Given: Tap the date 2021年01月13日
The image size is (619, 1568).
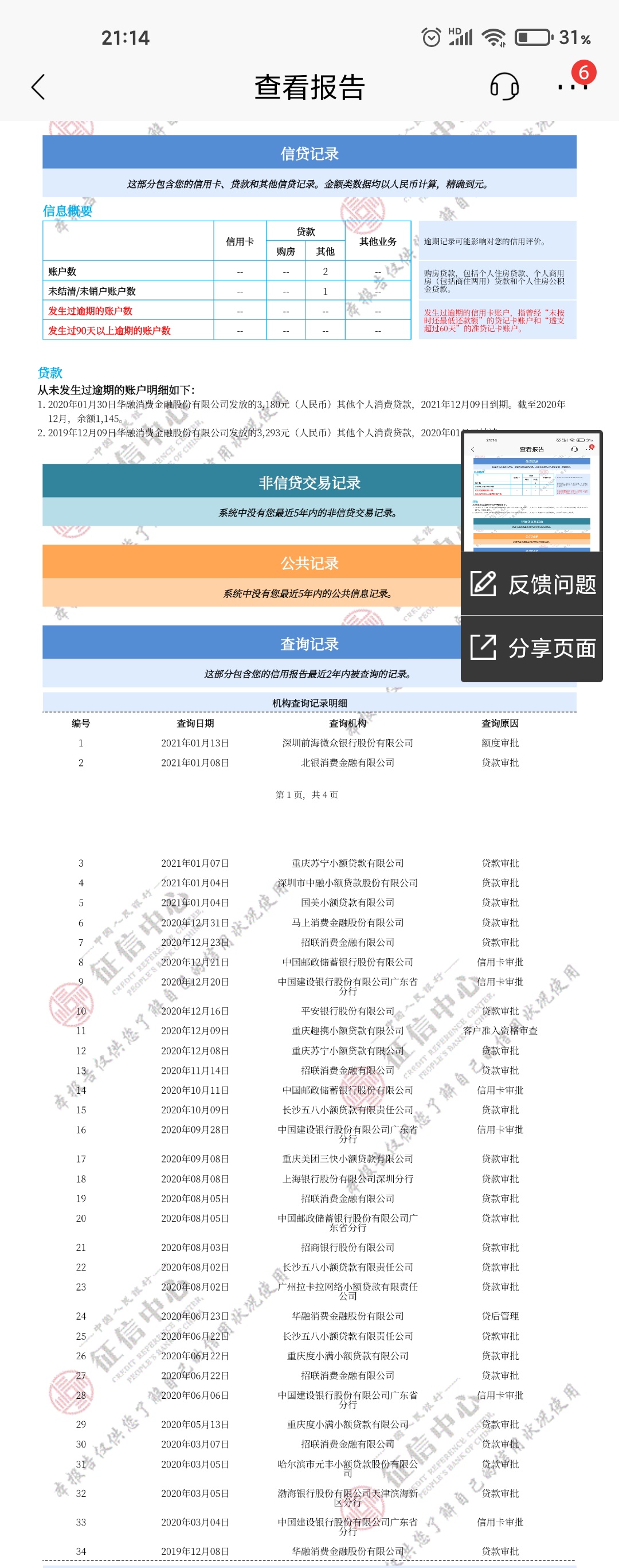Looking at the screenshot, I should click(x=195, y=742).
